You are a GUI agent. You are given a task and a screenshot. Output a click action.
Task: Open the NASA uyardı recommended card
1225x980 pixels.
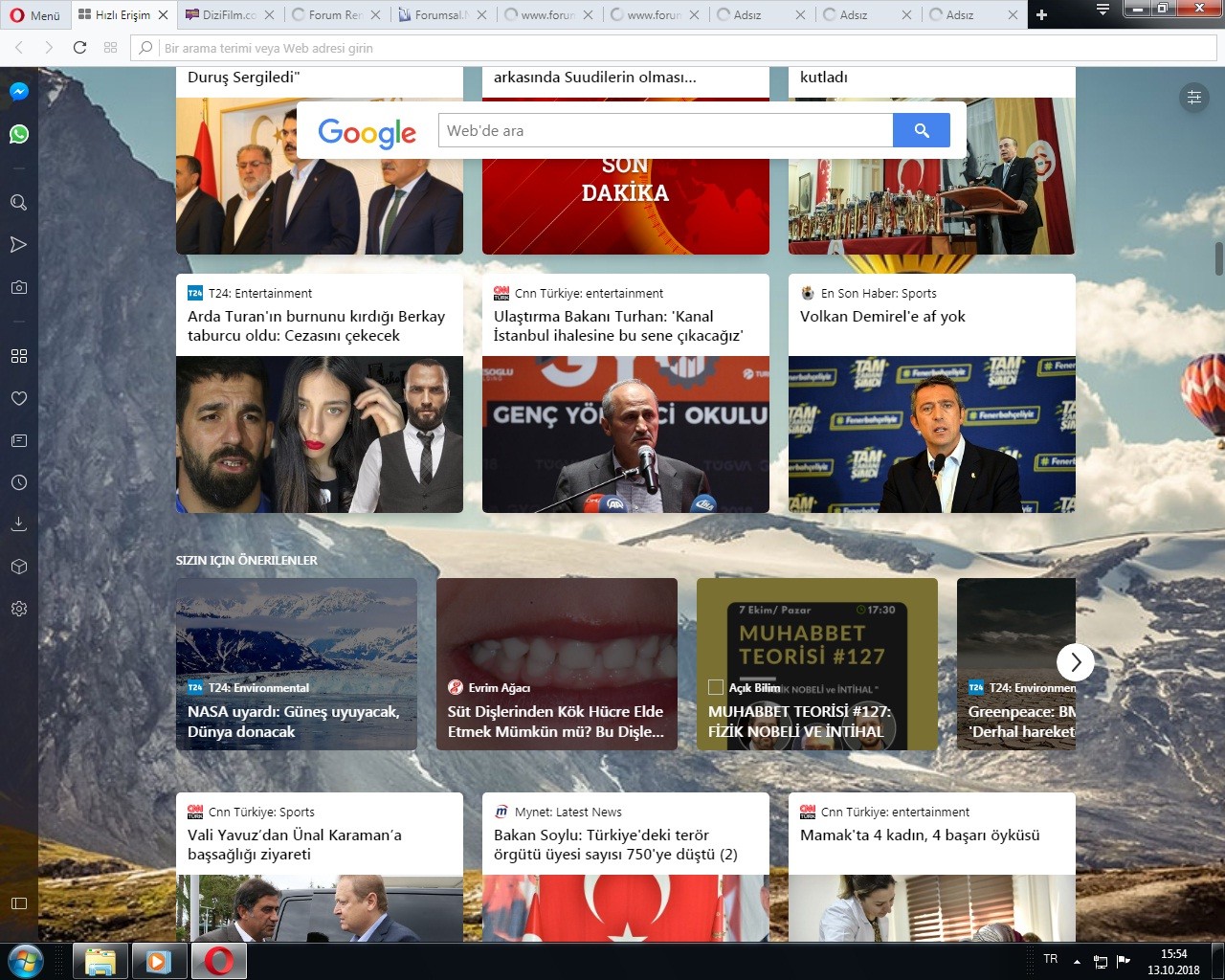297,664
